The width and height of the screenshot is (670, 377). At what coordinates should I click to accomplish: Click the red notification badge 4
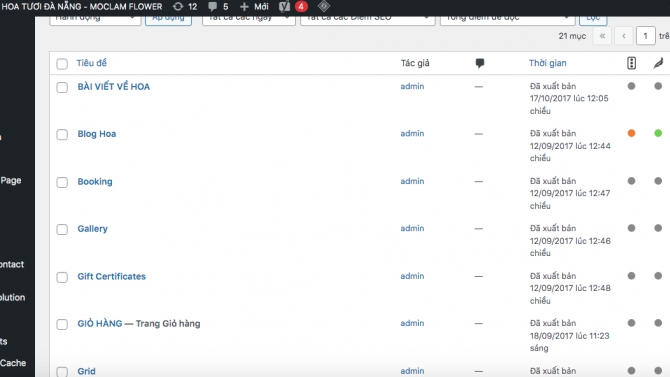[x=301, y=6]
